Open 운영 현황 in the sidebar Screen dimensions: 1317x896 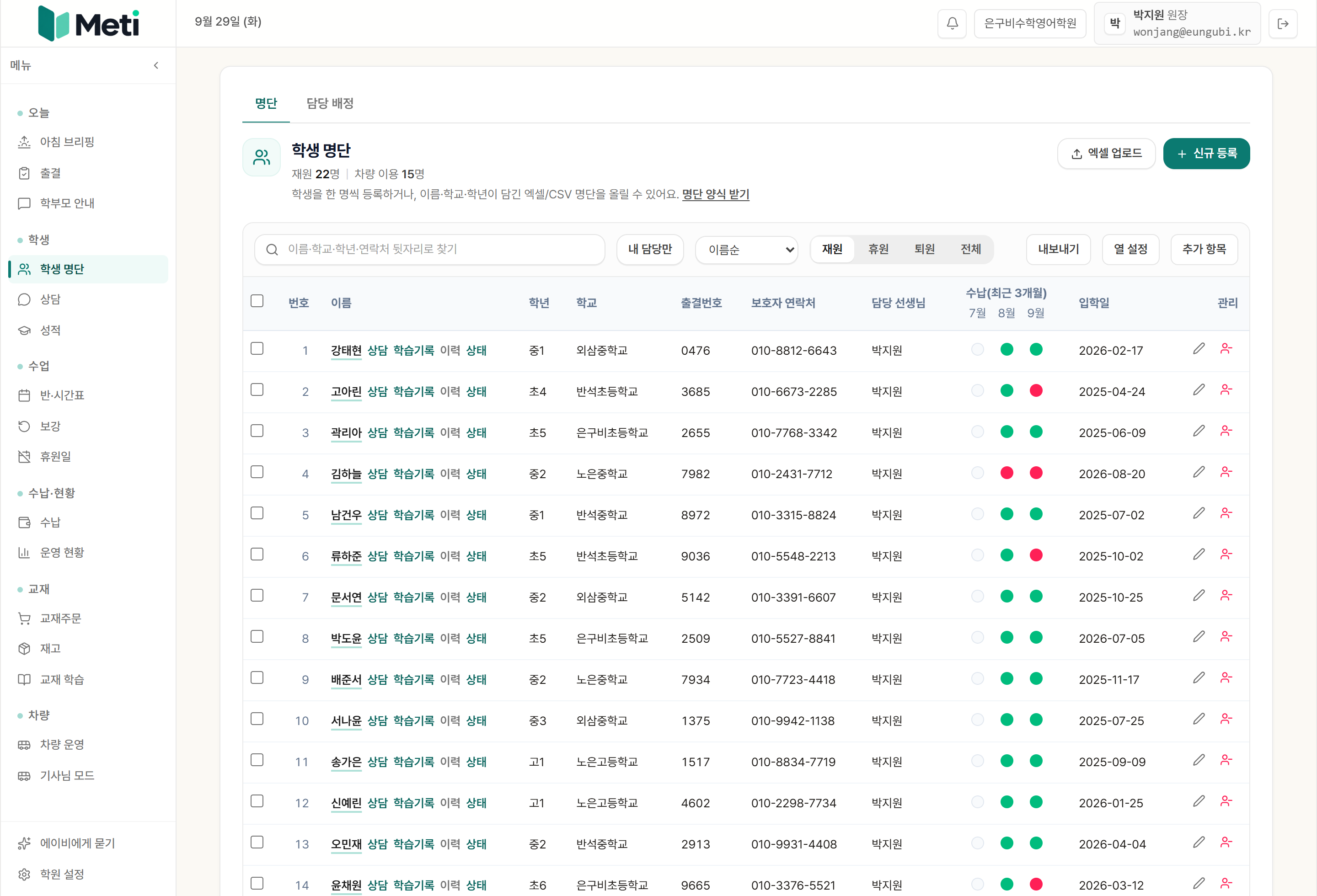pos(88,552)
